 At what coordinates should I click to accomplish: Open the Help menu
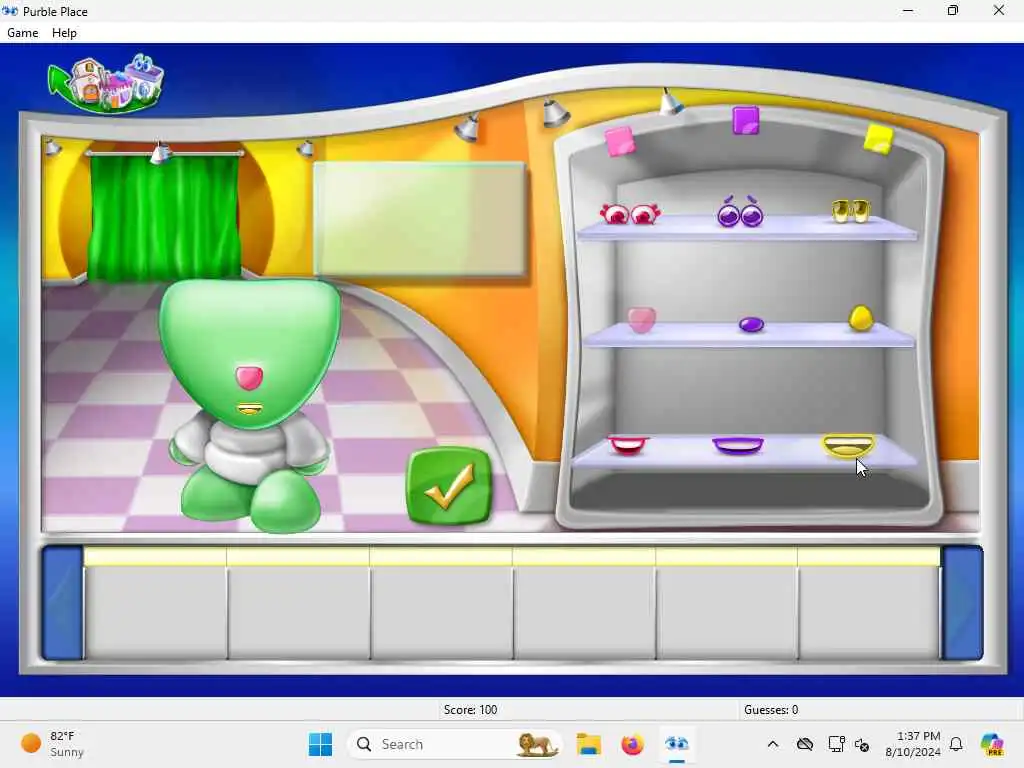pos(64,33)
